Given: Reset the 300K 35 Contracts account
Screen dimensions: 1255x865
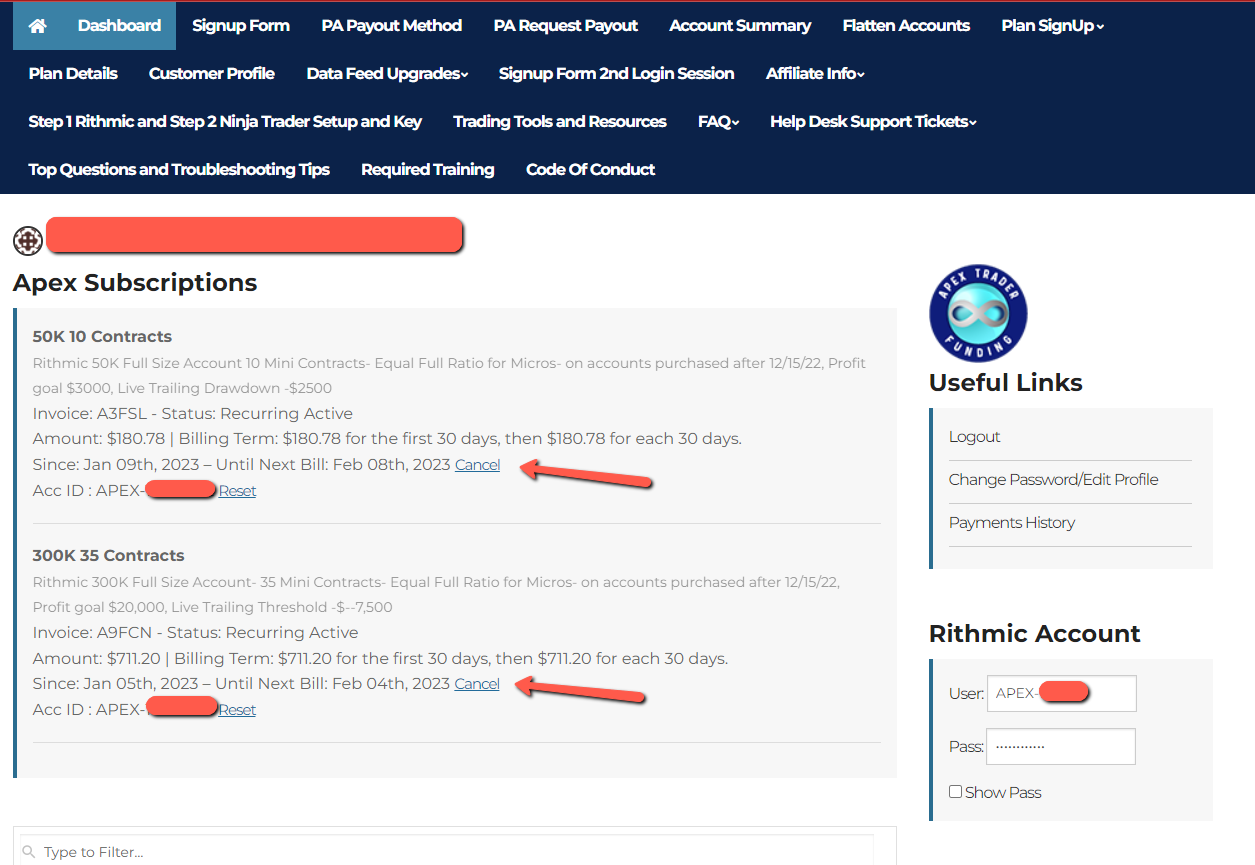Looking at the screenshot, I should (237, 710).
